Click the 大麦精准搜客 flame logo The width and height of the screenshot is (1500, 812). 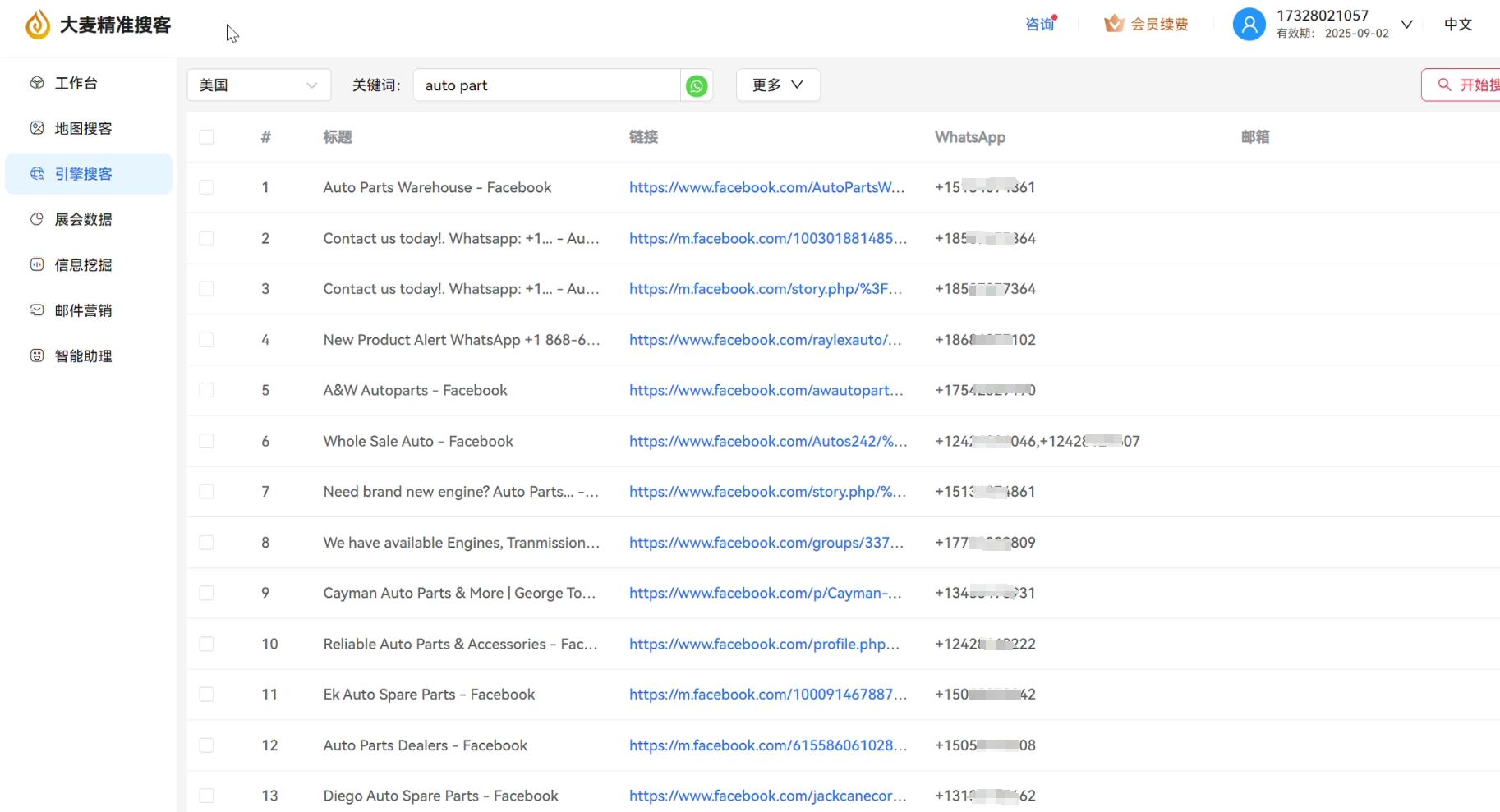(x=37, y=25)
